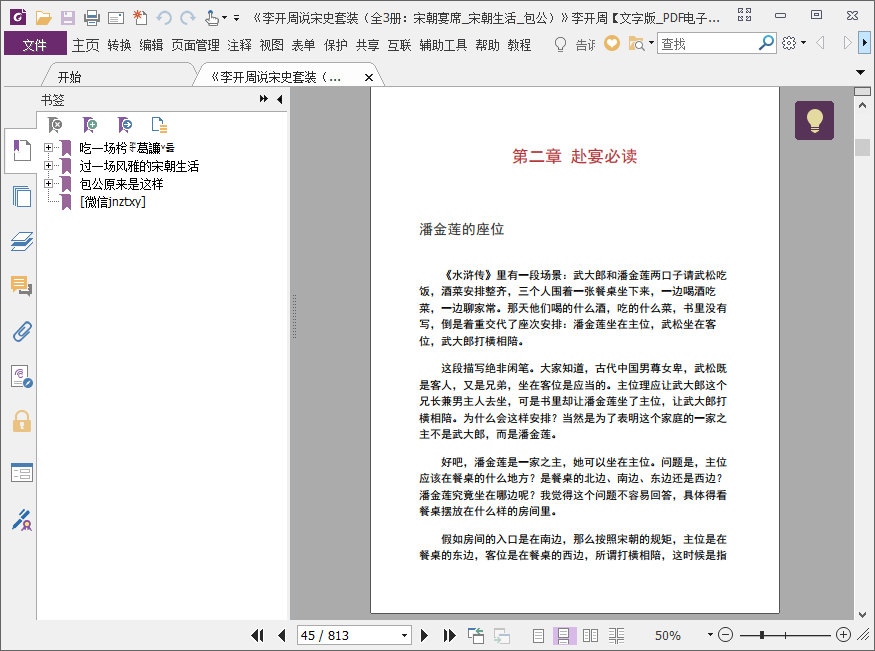Open the 转换 ribbon tab
Screen dimensions: 875x651
tap(119, 45)
